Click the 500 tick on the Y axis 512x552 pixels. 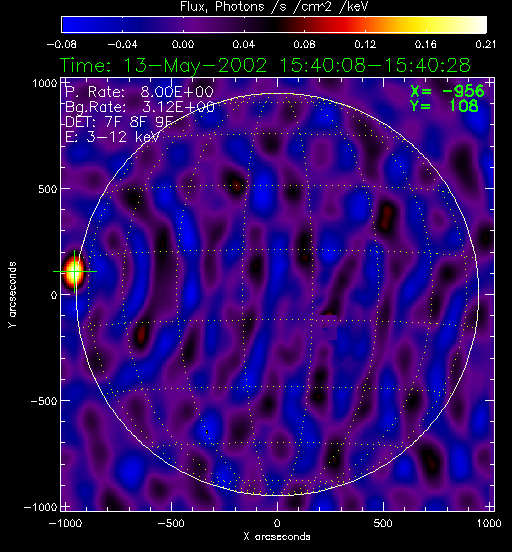[47, 189]
